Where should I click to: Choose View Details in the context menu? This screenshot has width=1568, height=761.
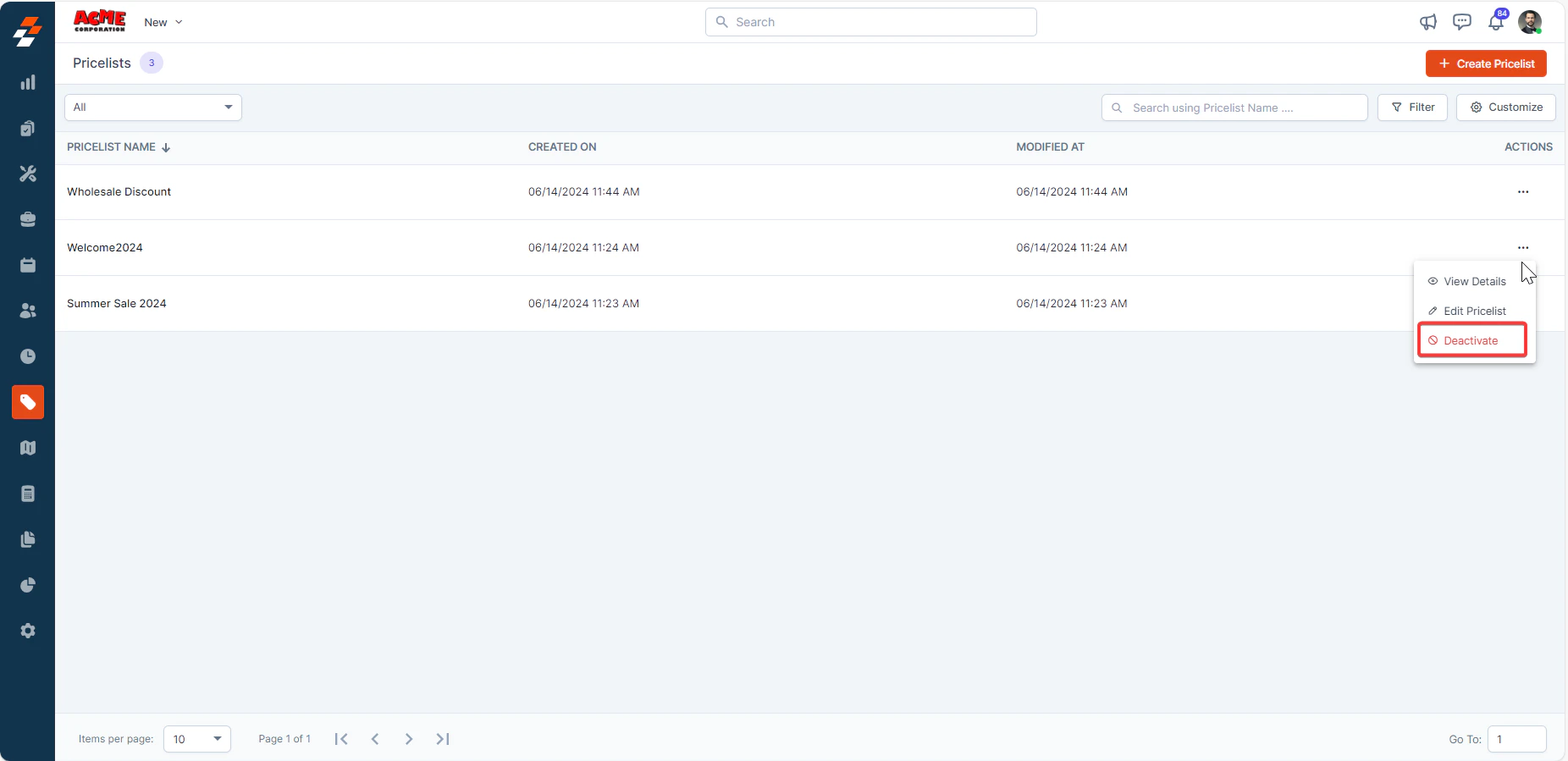point(1474,281)
